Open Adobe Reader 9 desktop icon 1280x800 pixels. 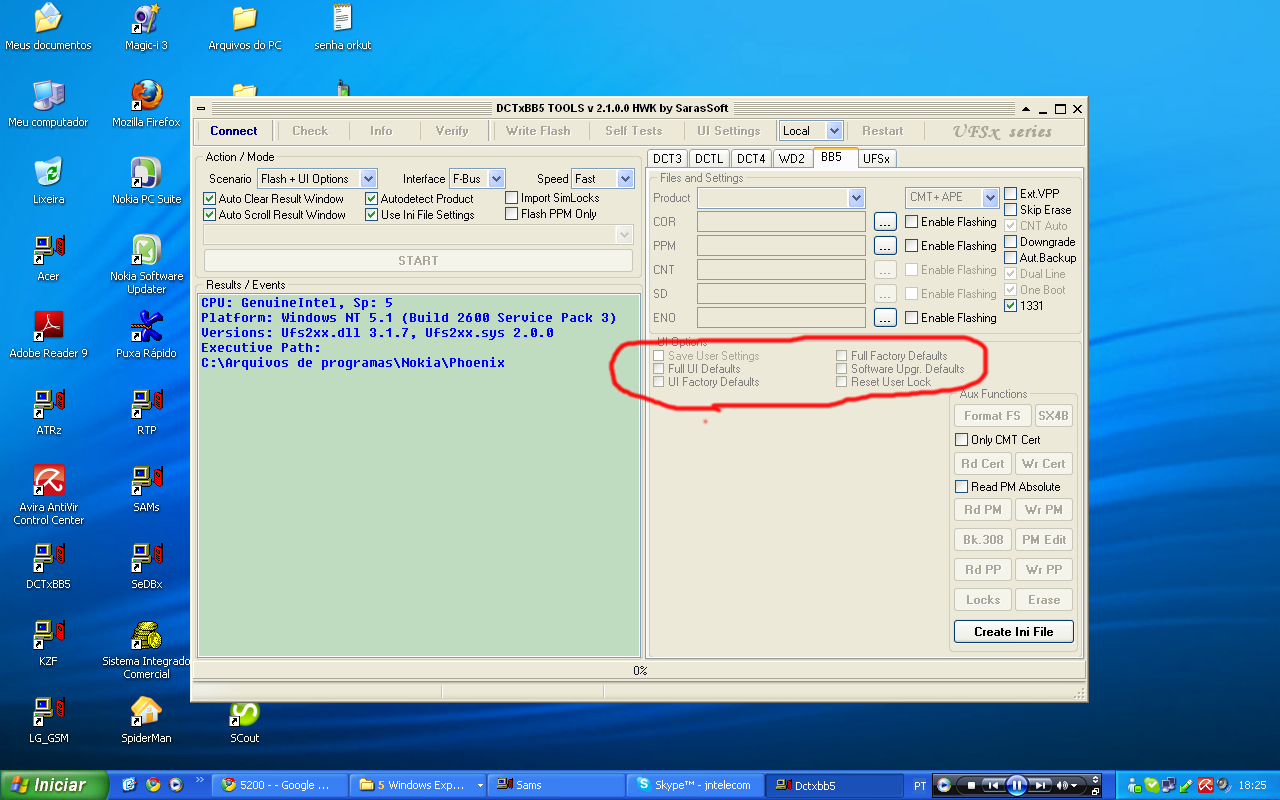click(48, 335)
